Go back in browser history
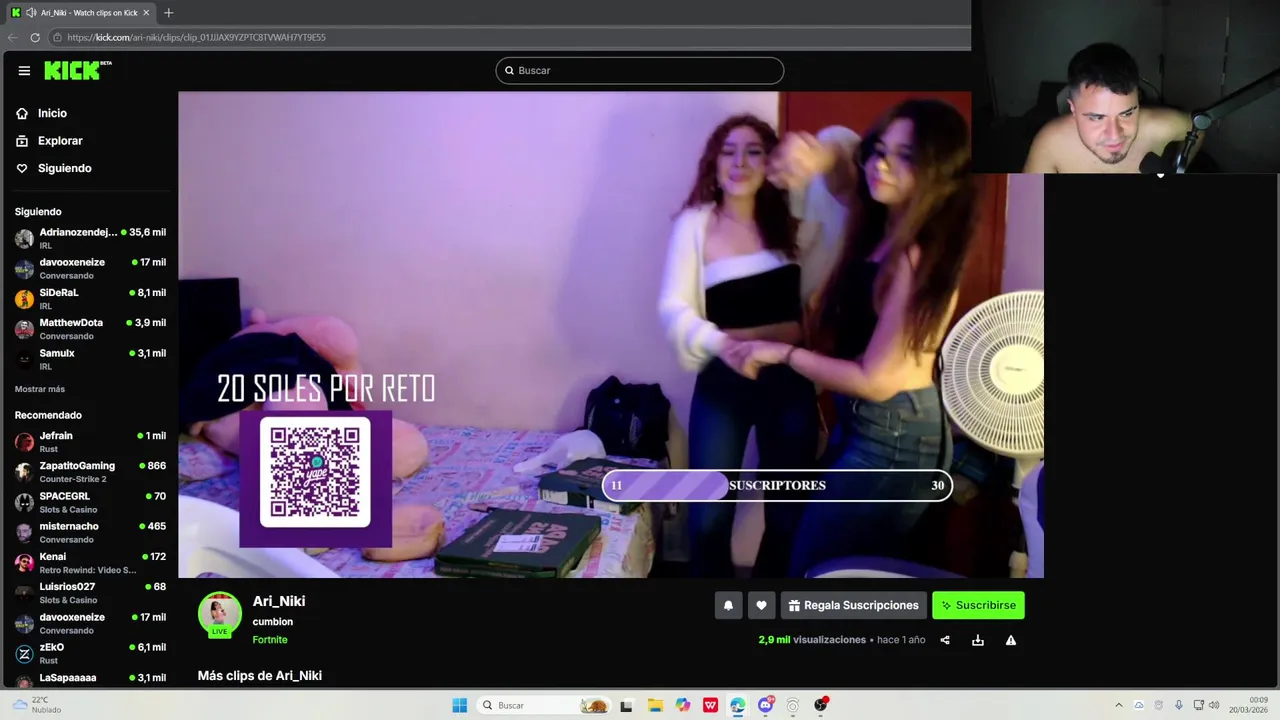Viewport: 1280px width, 720px height. tap(13, 37)
